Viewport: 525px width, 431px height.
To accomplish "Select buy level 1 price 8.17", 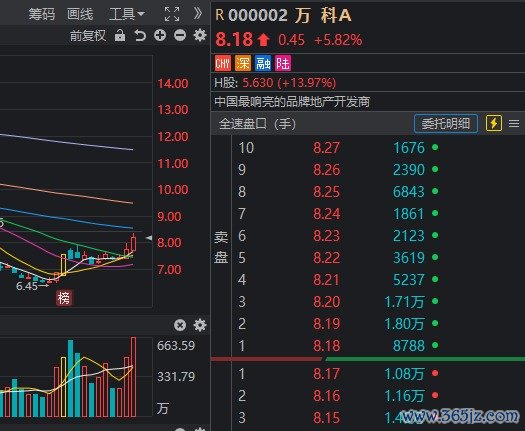I will (x=326, y=374).
